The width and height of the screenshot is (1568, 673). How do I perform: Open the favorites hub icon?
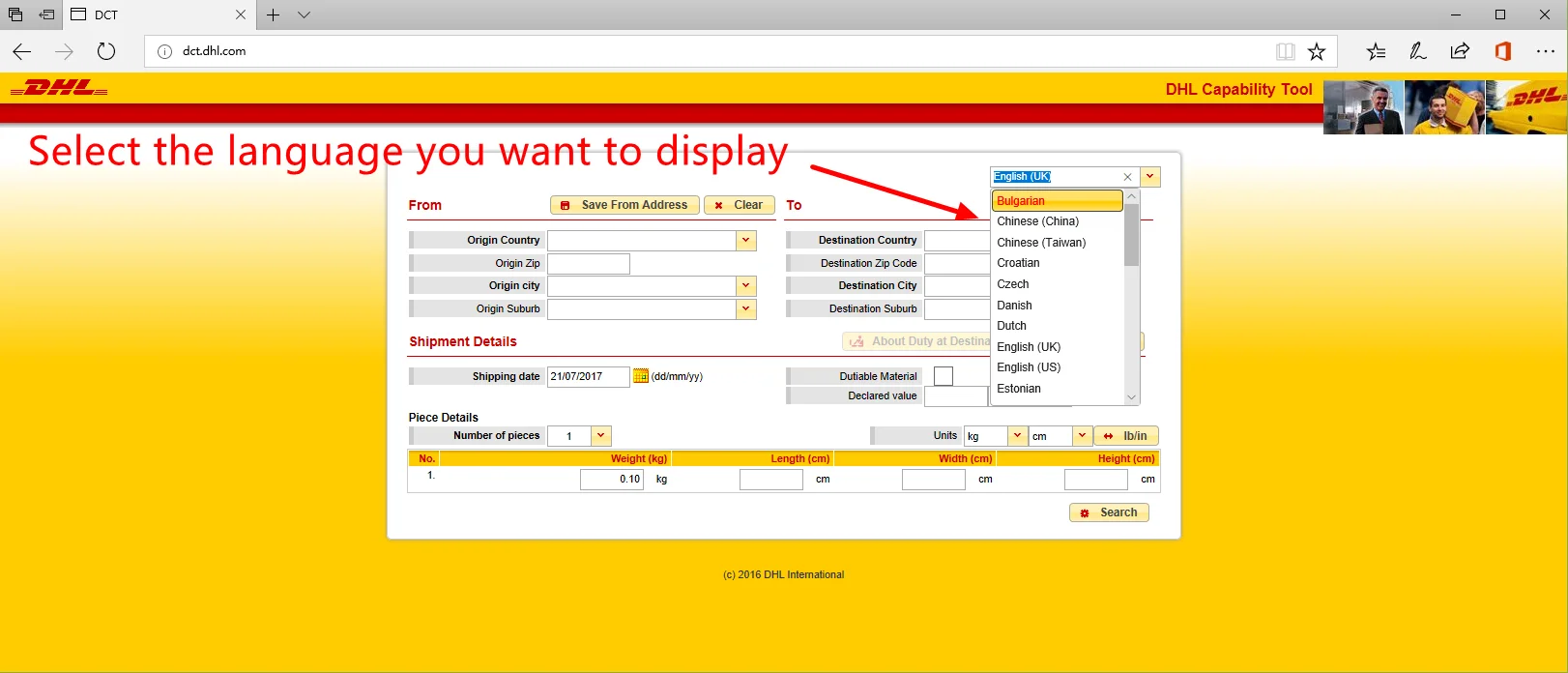click(x=1376, y=51)
